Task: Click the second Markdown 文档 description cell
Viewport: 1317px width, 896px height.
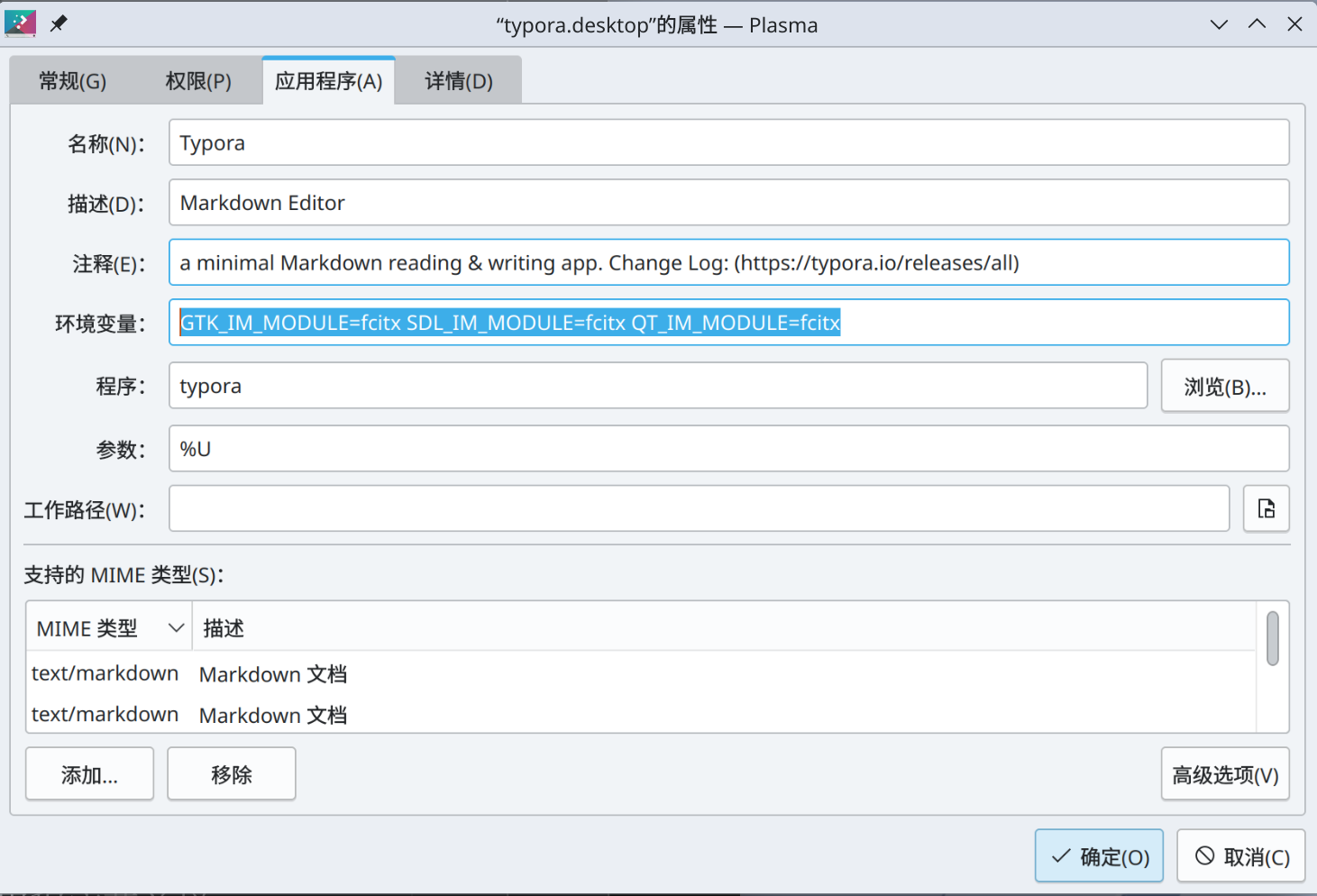Action: click(273, 715)
